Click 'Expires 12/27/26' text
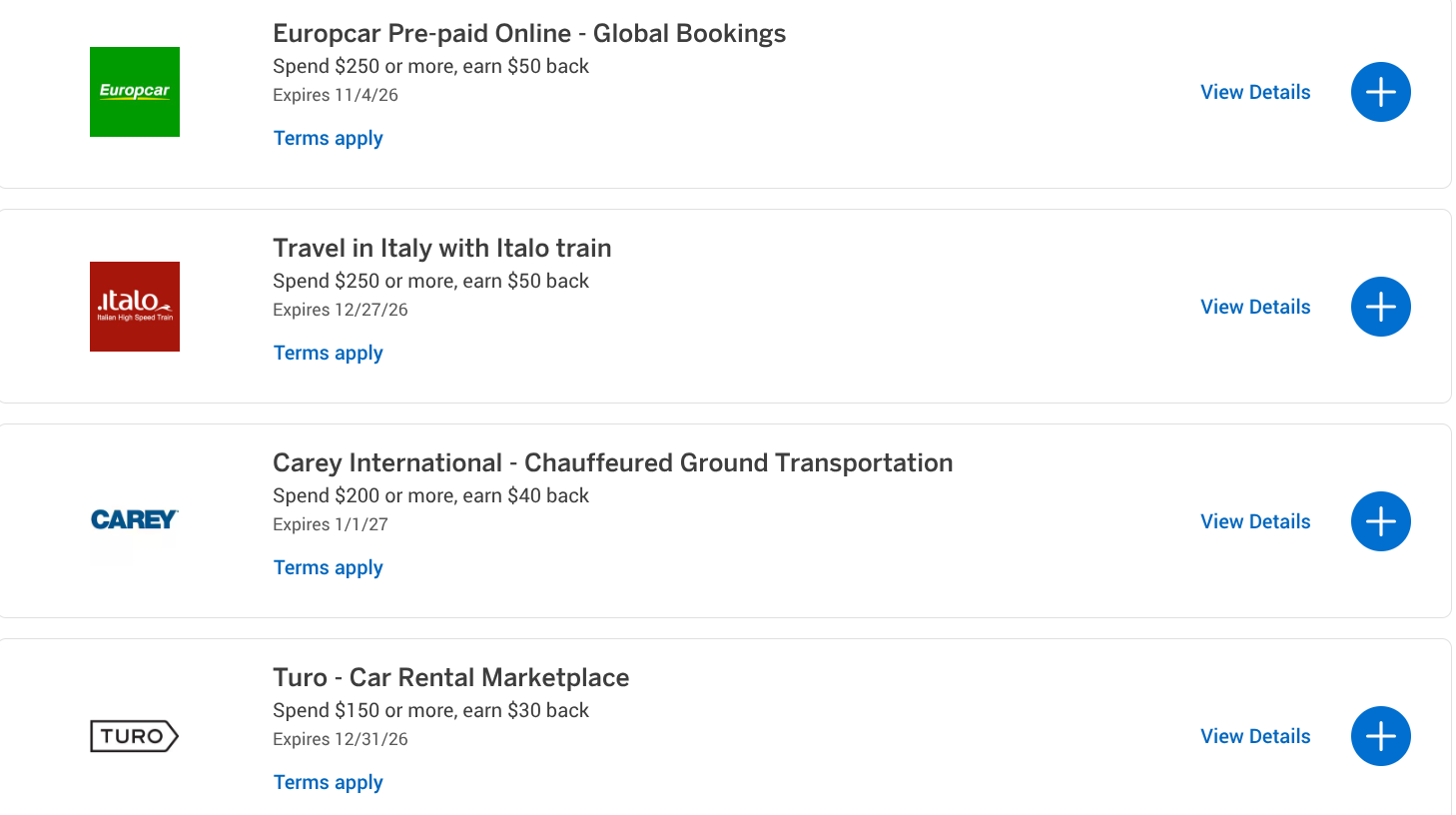The image size is (1456, 815). (x=341, y=310)
